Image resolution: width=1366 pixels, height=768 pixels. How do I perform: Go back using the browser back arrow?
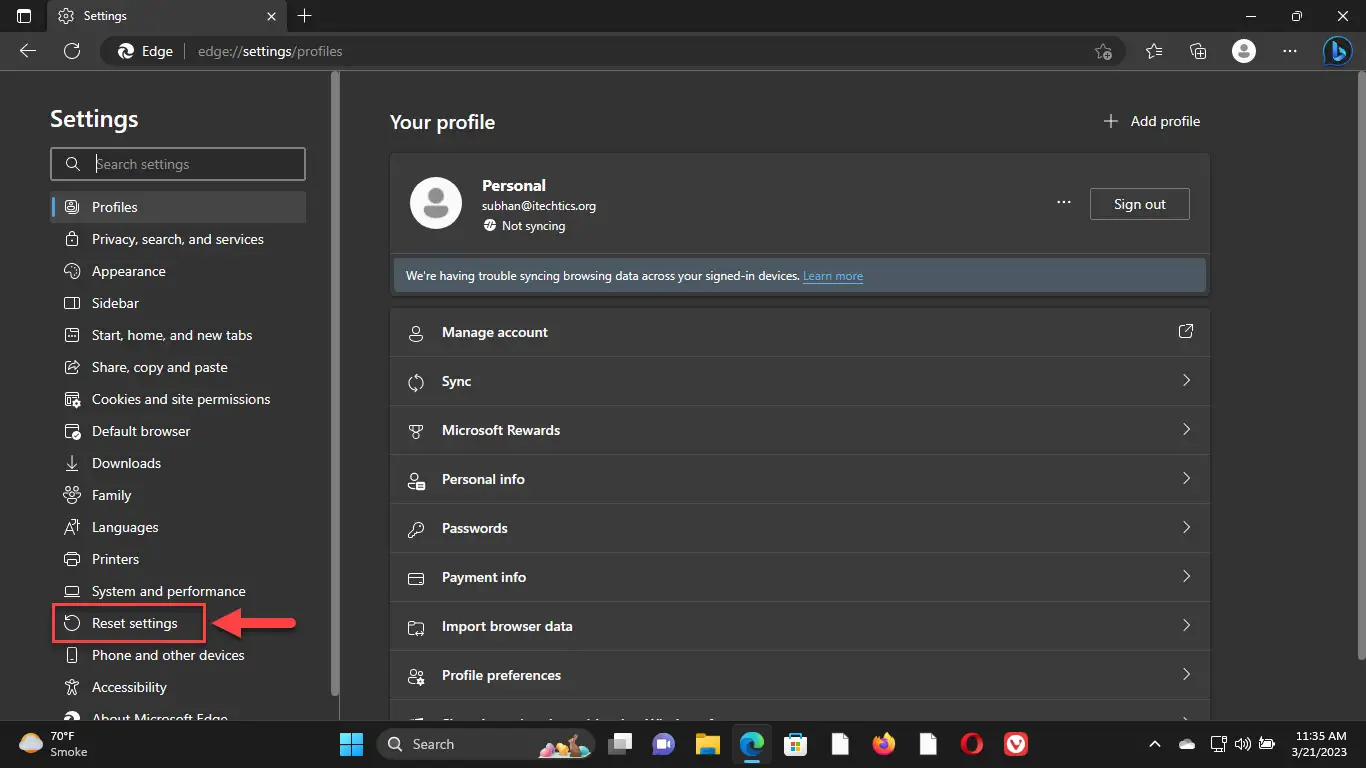pyautogui.click(x=28, y=51)
